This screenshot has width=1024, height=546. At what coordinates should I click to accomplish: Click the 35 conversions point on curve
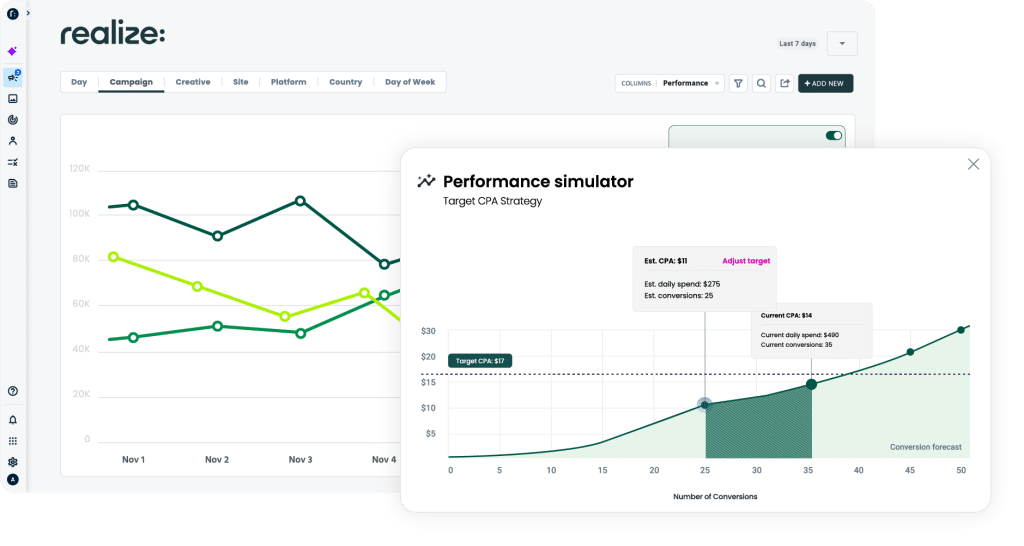click(x=811, y=384)
